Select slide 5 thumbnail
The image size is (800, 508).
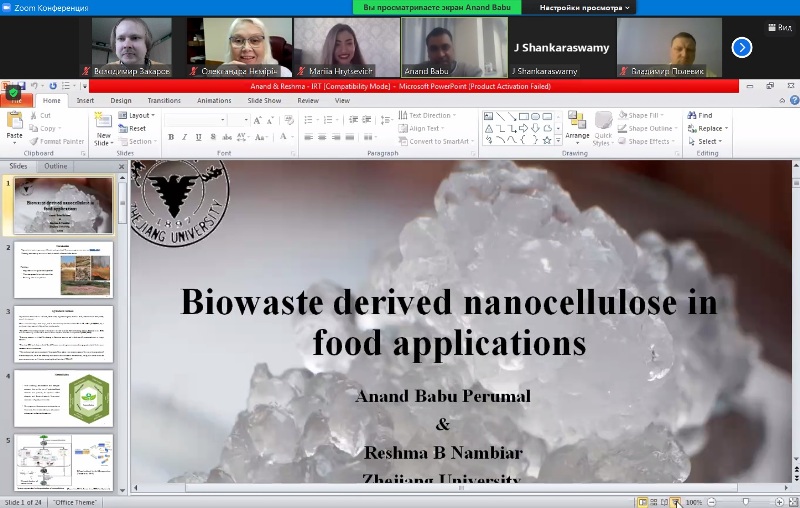click(63, 463)
